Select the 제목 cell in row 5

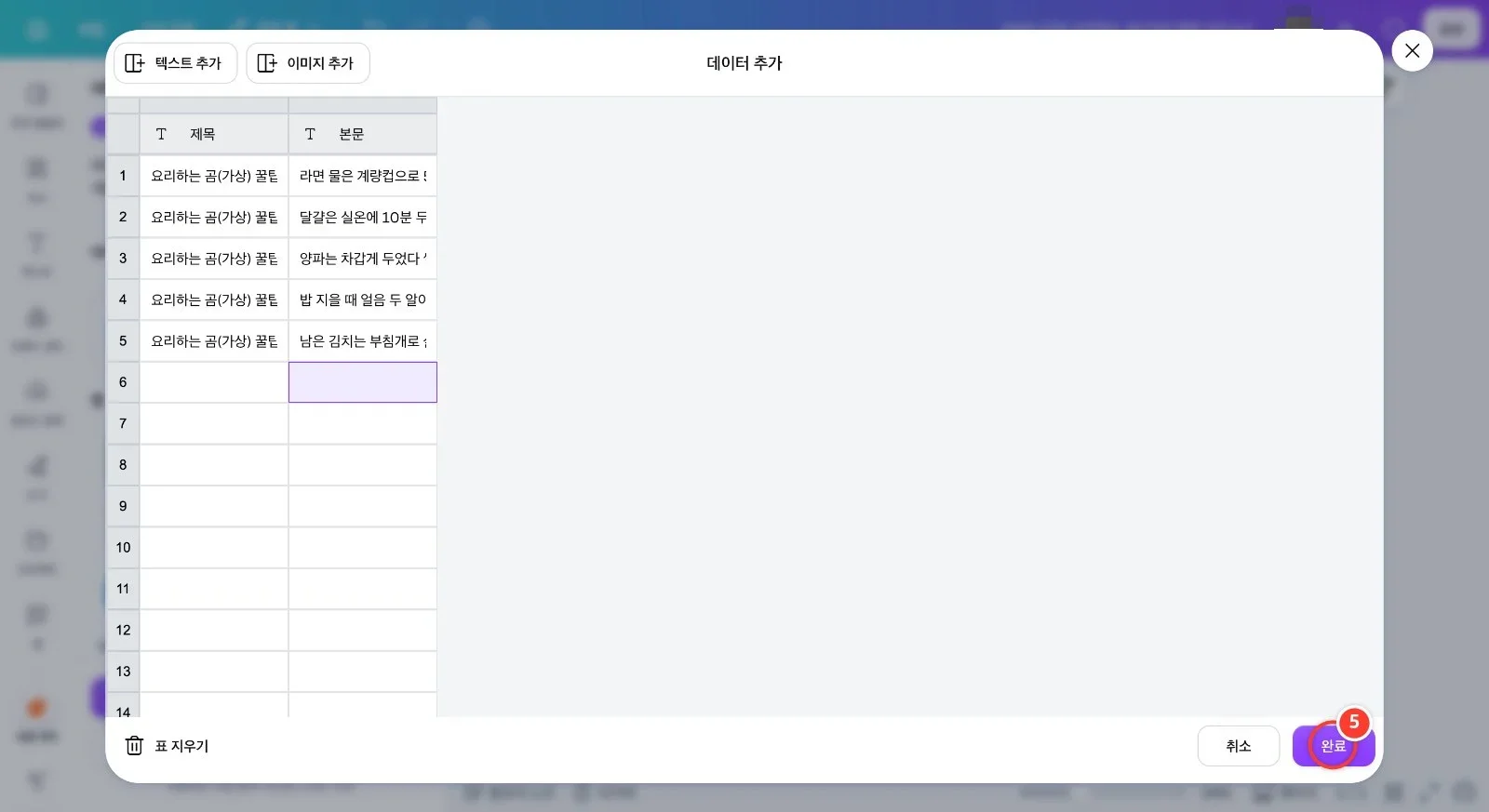coord(214,341)
